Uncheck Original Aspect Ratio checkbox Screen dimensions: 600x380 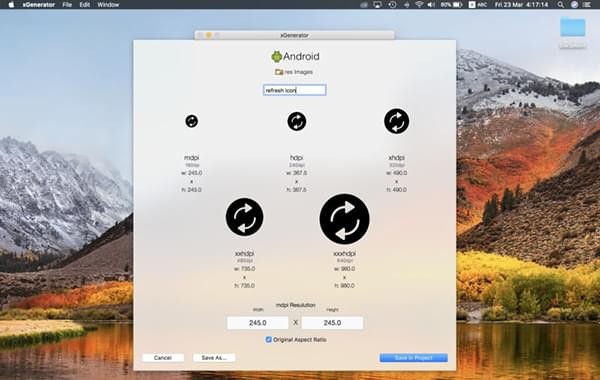pyautogui.click(x=269, y=339)
